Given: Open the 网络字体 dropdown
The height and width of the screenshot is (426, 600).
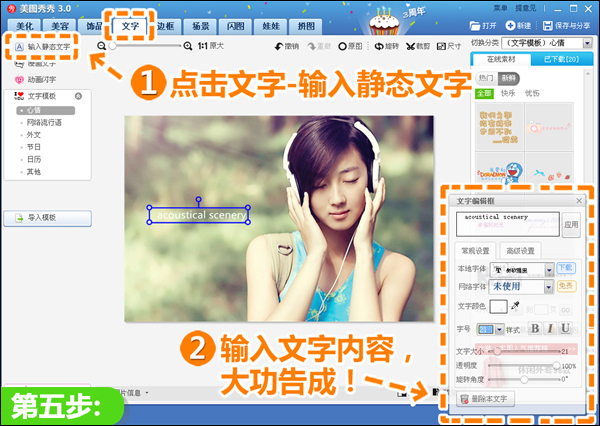Looking at the screenshot, I should (549, 286).
